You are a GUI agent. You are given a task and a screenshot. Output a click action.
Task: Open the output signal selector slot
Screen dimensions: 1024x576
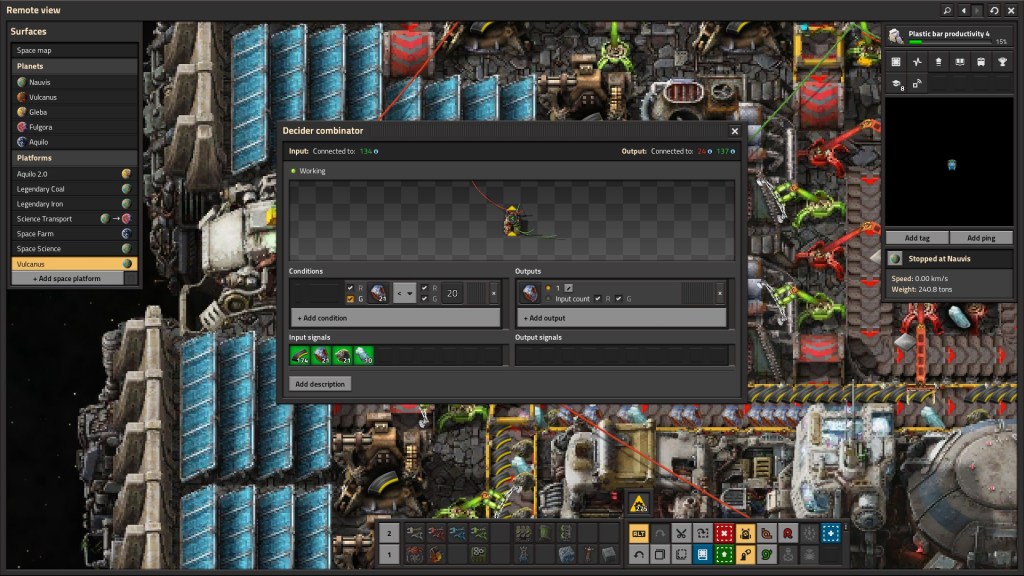[x=529, y=293]
